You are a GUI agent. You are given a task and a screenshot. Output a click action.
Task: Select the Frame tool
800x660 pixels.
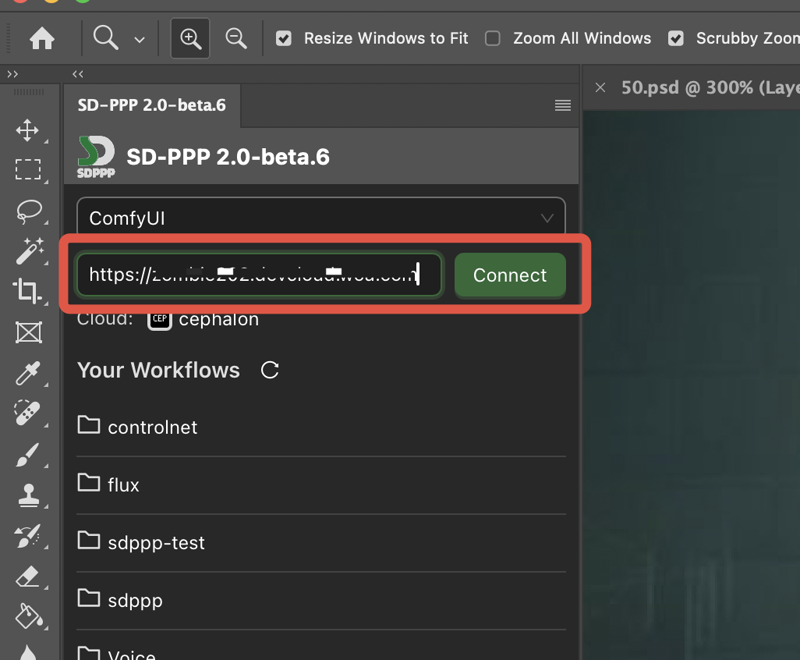click(29, 333)
